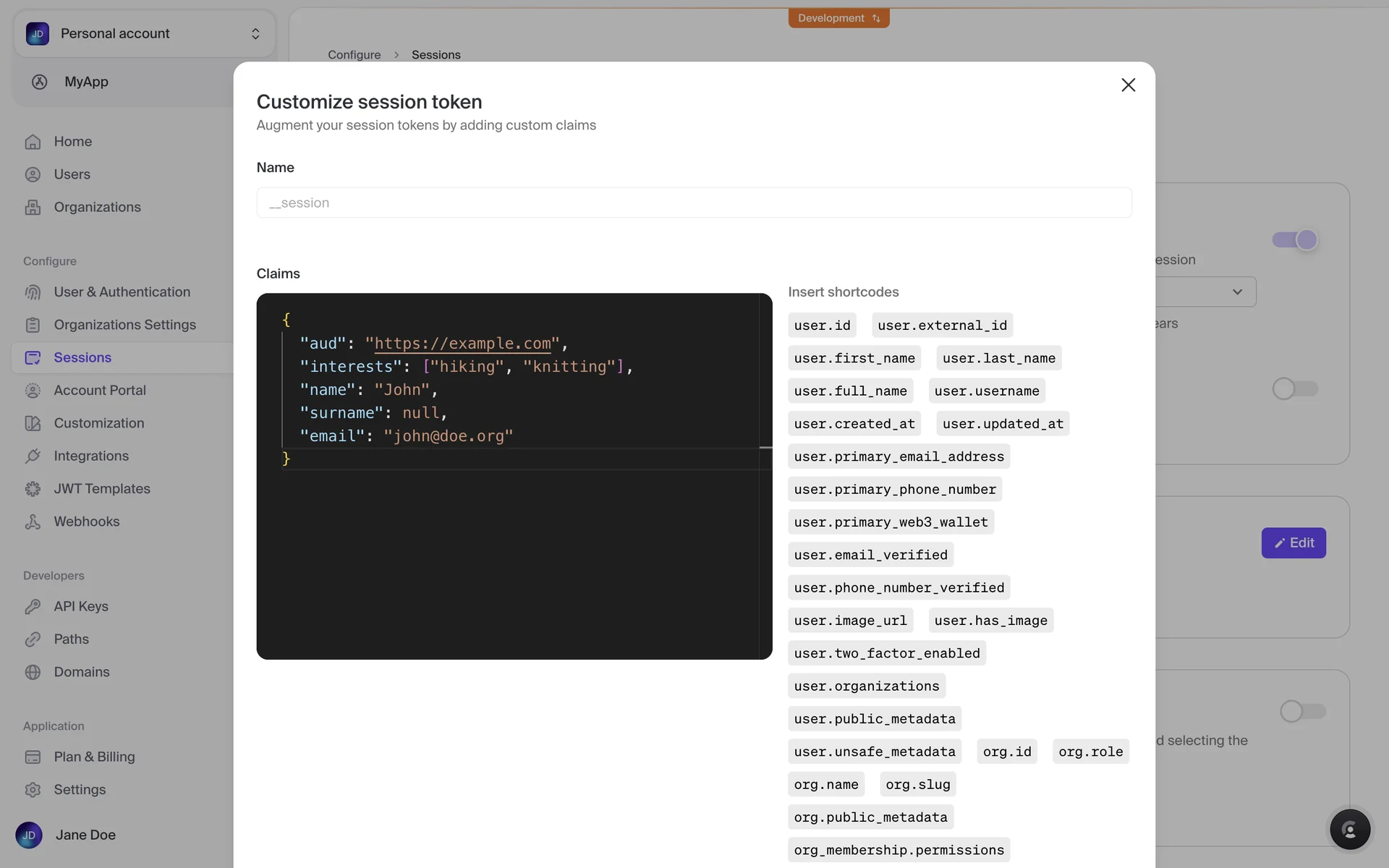Click the JWT Templates gear icon
Screen dimensions: 1389x868
pyautogui.click(x=33, y=489)
